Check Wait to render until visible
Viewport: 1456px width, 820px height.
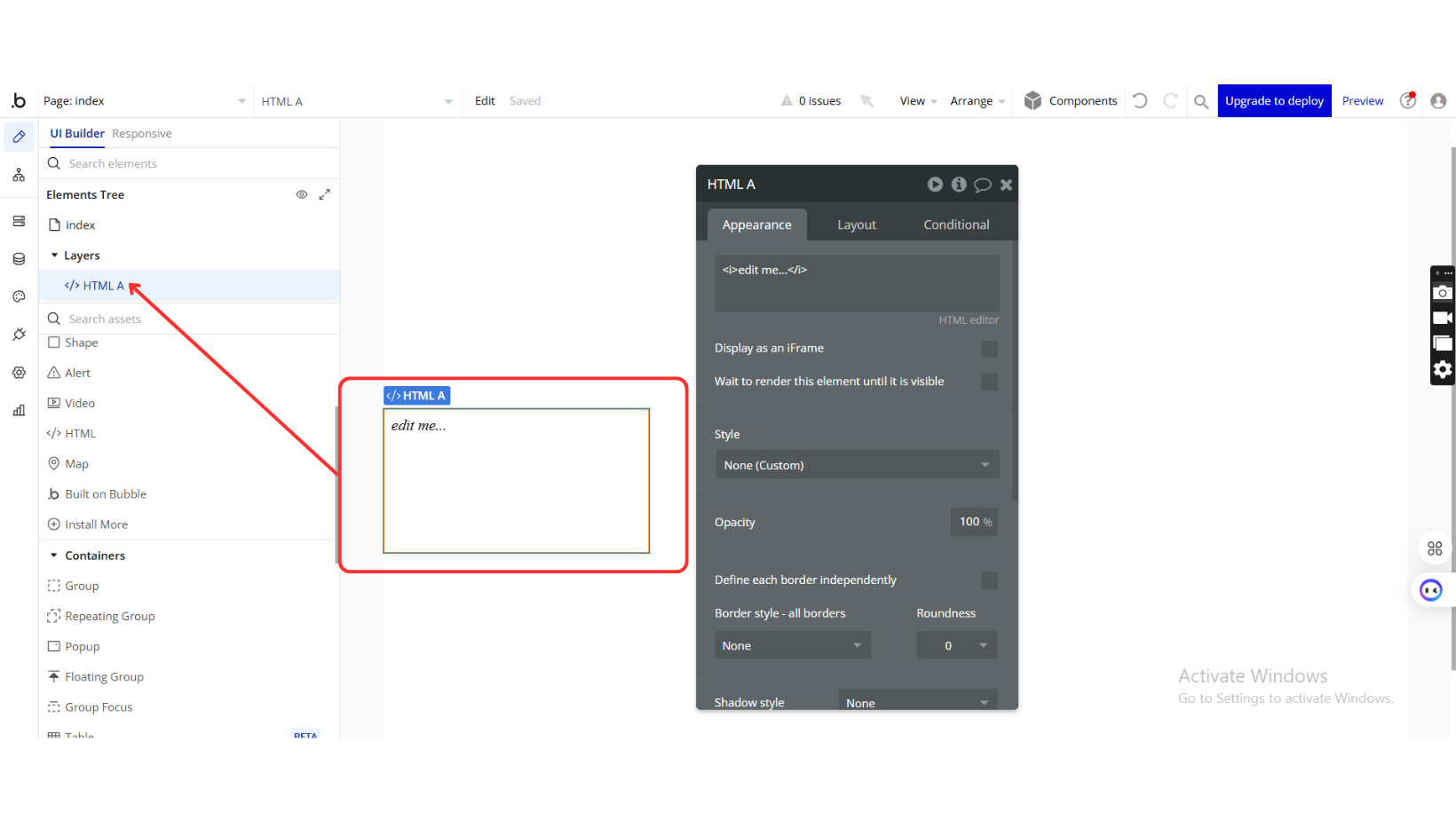coord(989,382)
